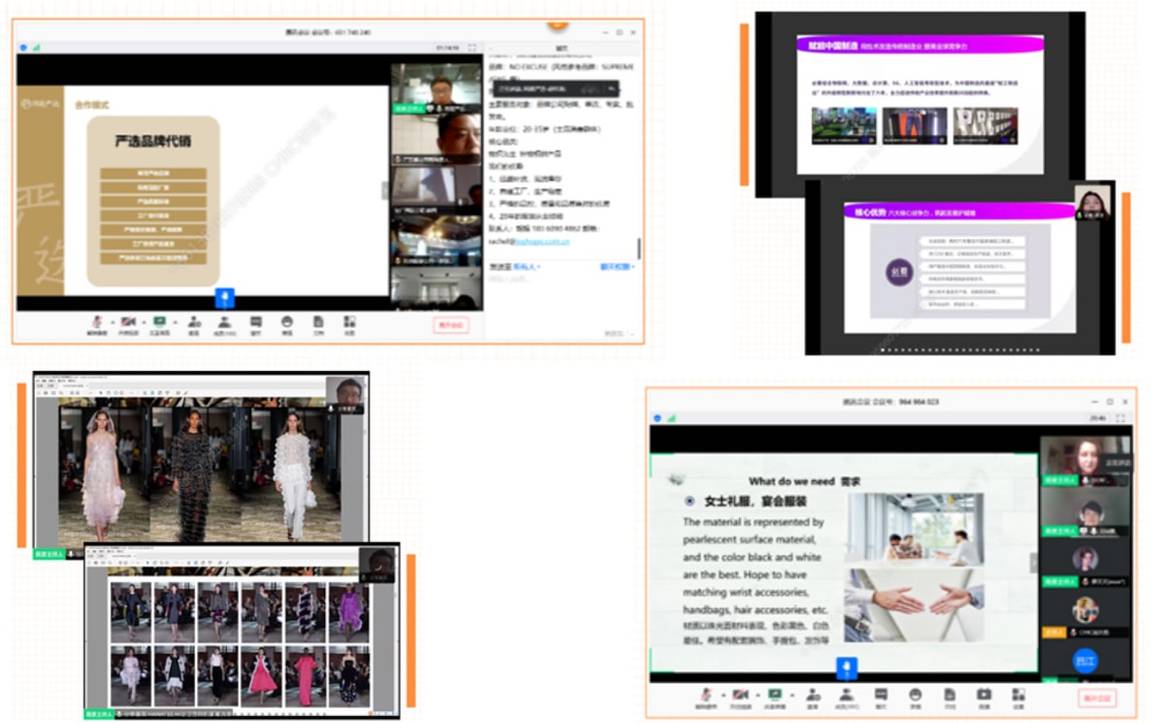Start video in the What do we need meeting

(x=740, y=699)
